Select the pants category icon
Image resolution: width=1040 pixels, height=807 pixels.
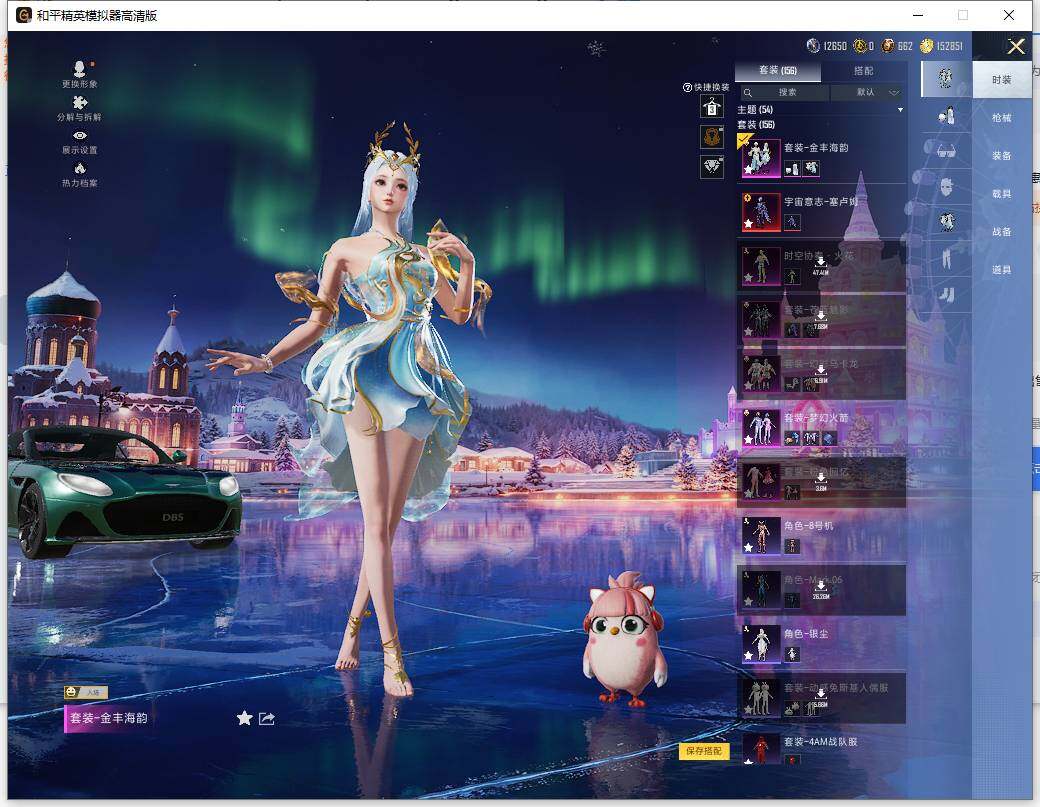(946, 257)
